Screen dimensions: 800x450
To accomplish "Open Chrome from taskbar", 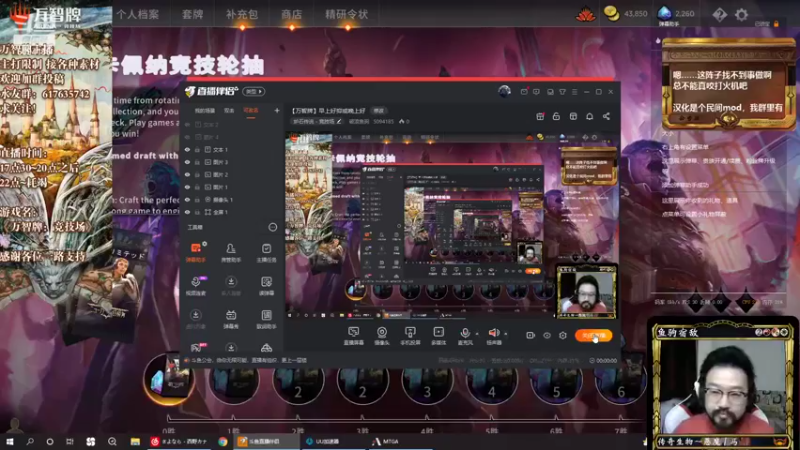I will 223,441.
